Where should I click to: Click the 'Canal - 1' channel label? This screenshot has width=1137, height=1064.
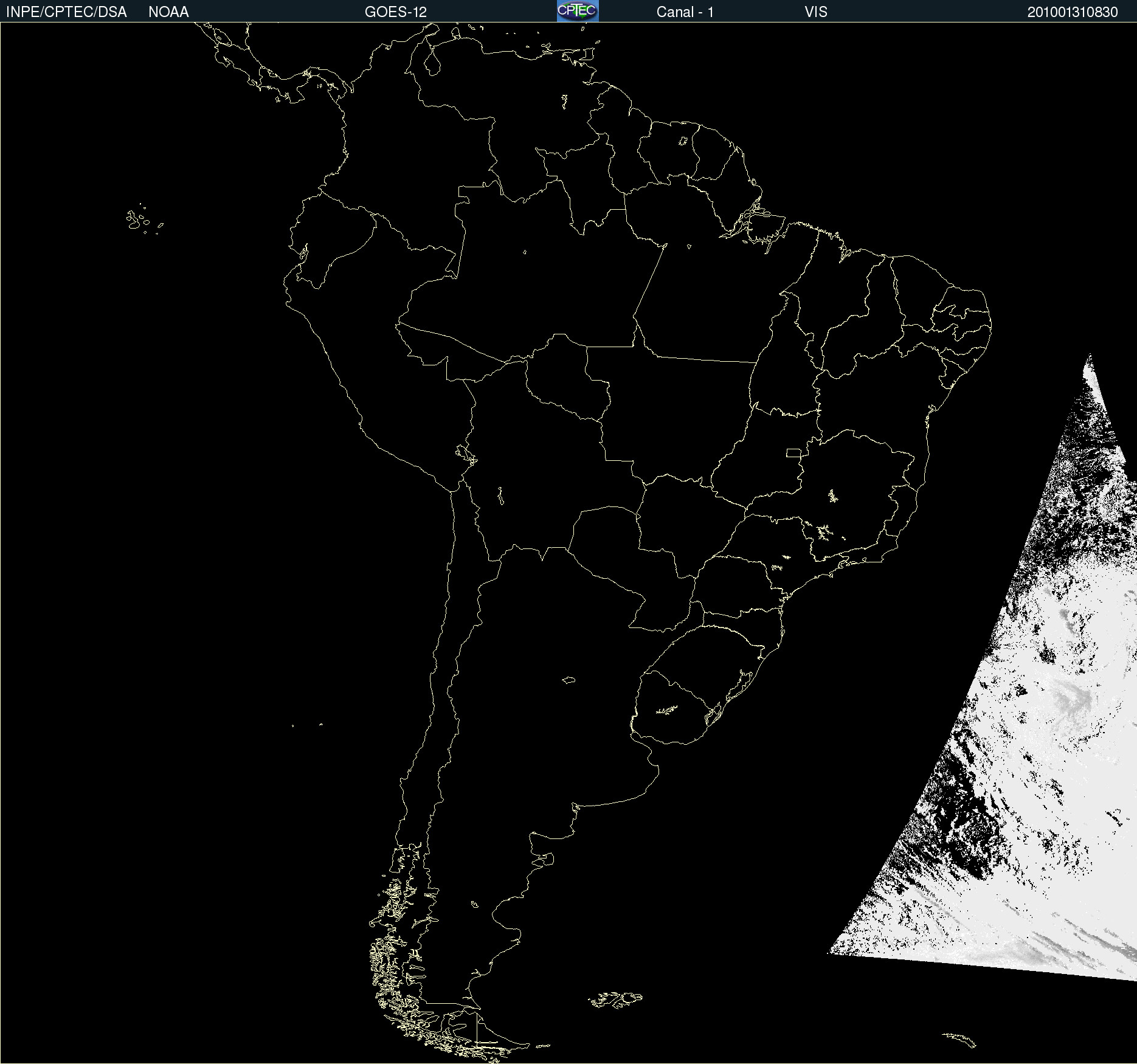685,12
